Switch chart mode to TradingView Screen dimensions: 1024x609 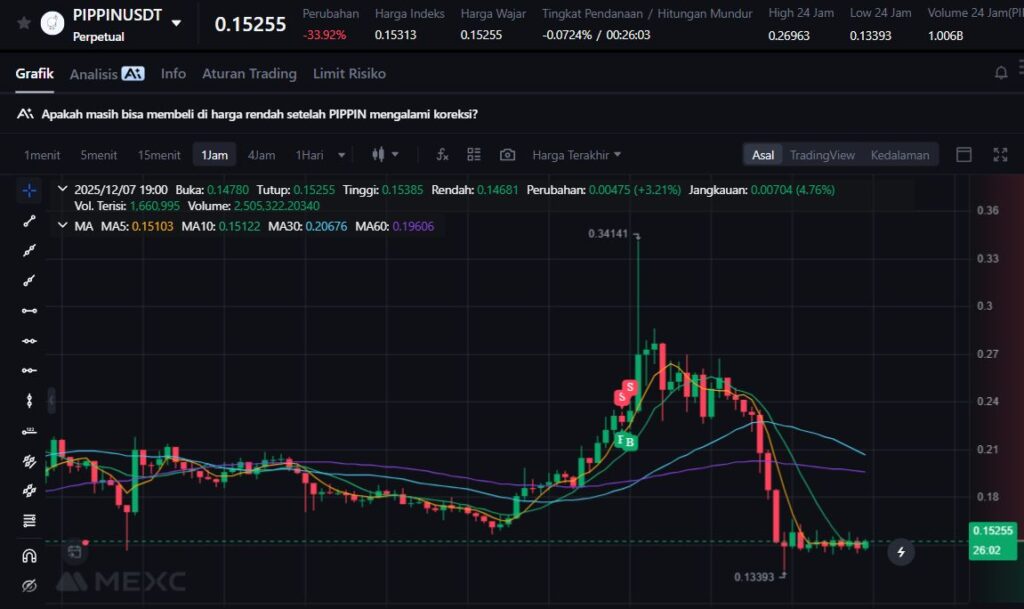click(x=822, y=155)
